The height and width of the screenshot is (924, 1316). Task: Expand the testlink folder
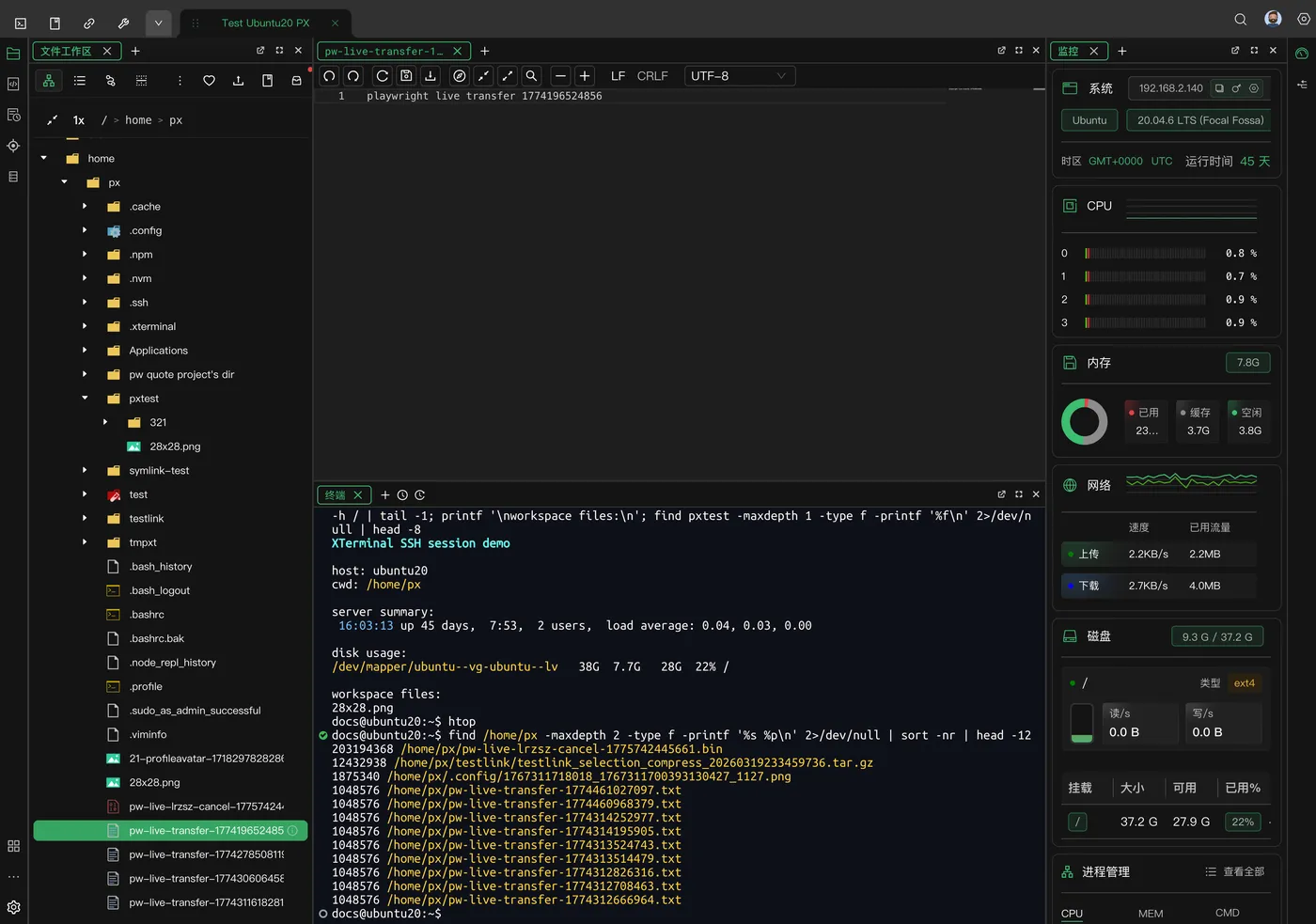(x=85, y=519)
